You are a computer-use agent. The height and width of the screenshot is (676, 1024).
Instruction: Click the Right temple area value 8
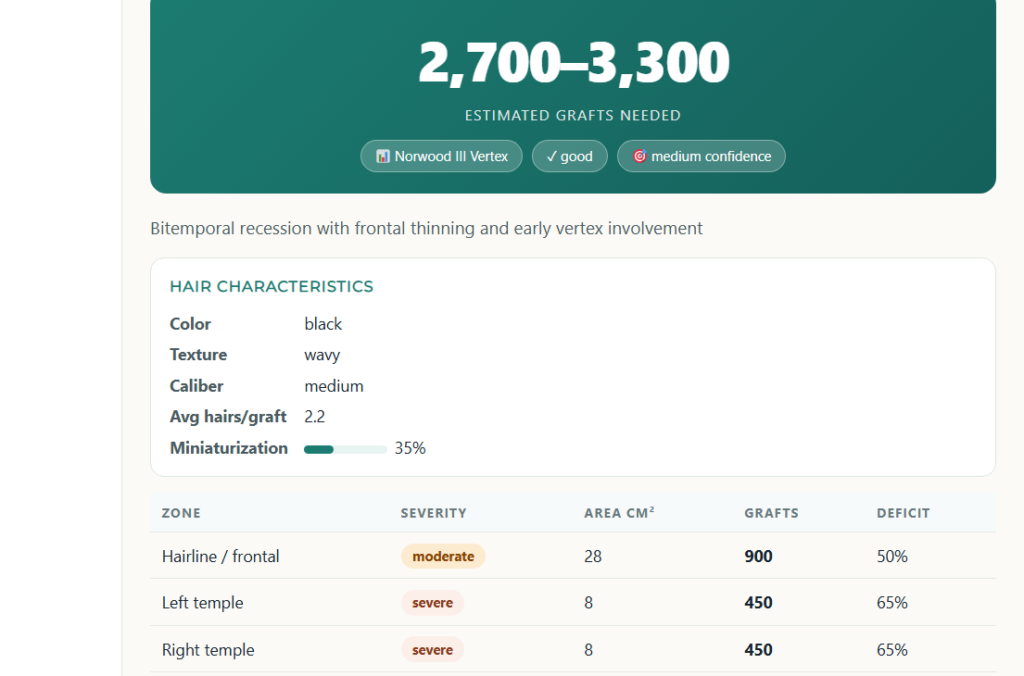[x=588, y=650]
